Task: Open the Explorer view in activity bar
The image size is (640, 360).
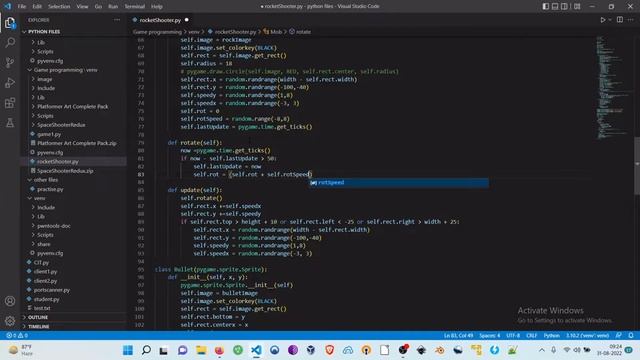Action: click(10, 23)
